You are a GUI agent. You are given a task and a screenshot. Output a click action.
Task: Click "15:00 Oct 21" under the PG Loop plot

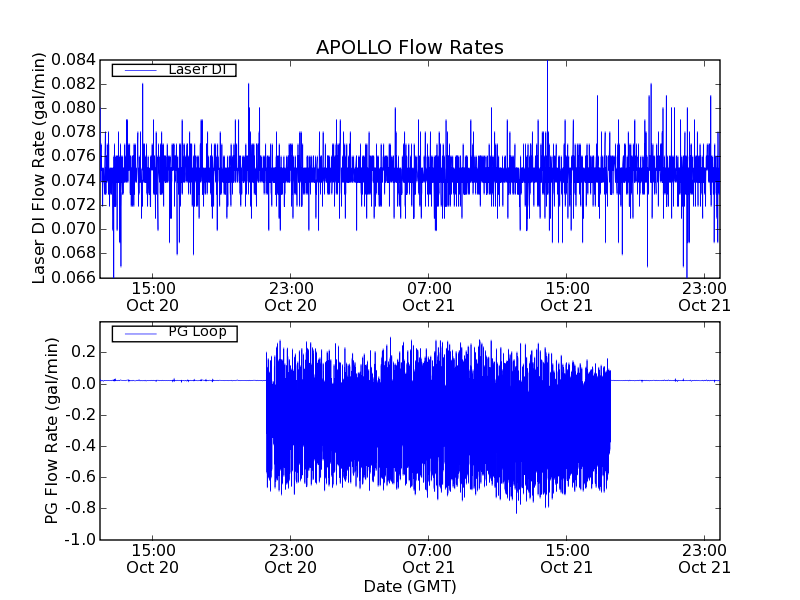coord(566,559)
